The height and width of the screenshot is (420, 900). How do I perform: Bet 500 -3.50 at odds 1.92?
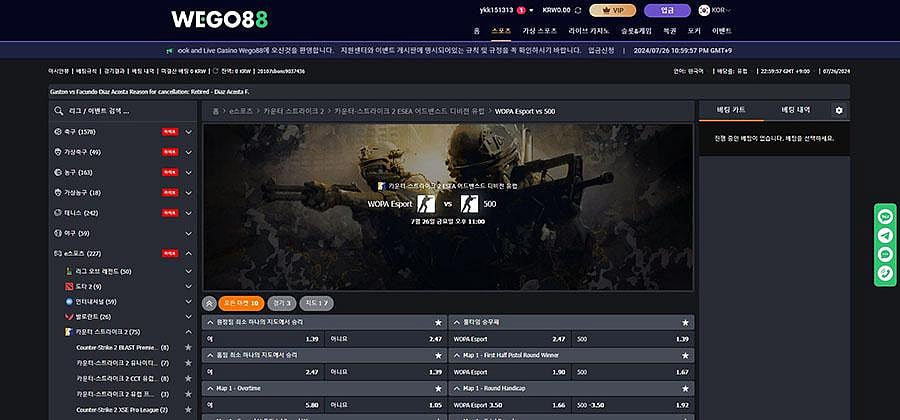click(633, 405)
